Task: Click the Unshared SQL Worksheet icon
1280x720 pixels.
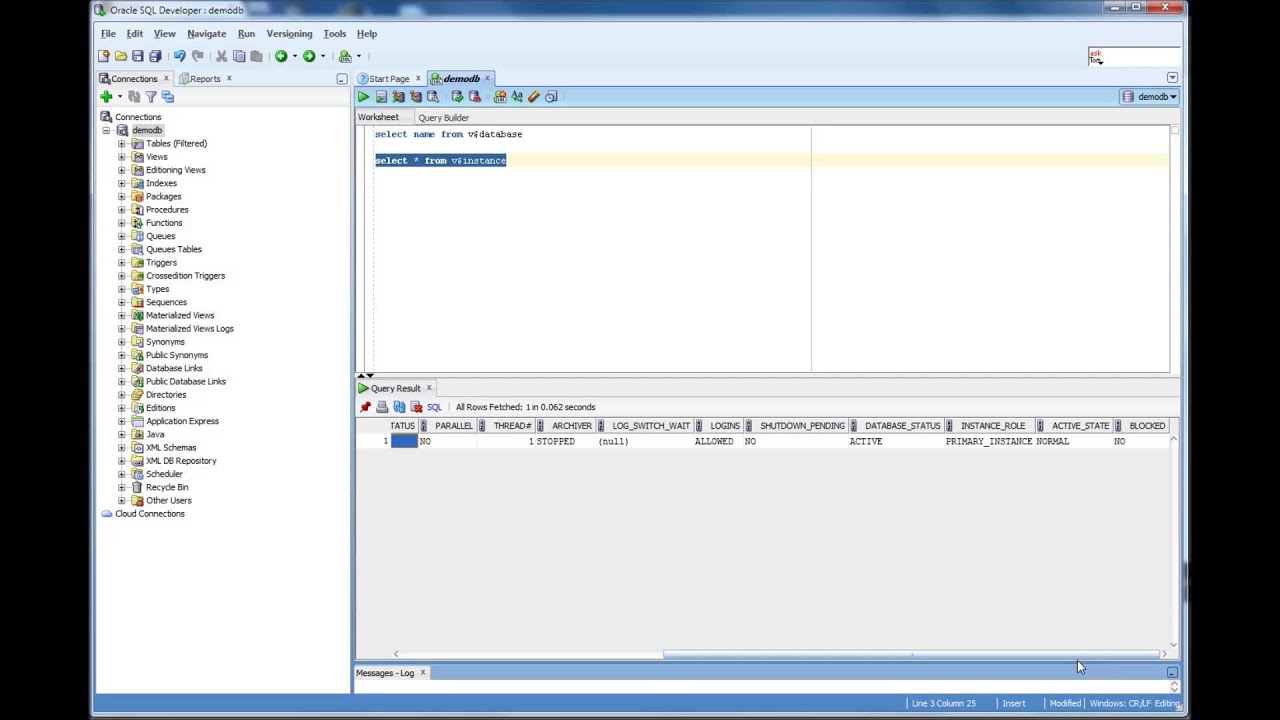Action: tap(500, 97)
